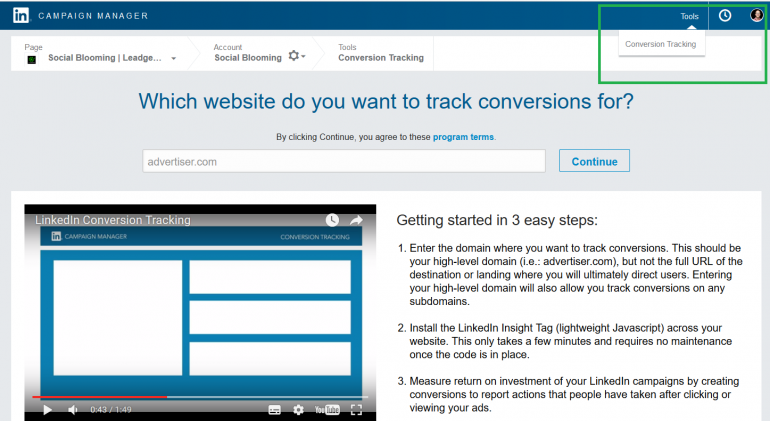770x421 pixels.
Task: Click the Share arrow icon on video
Action: [357, 220]
